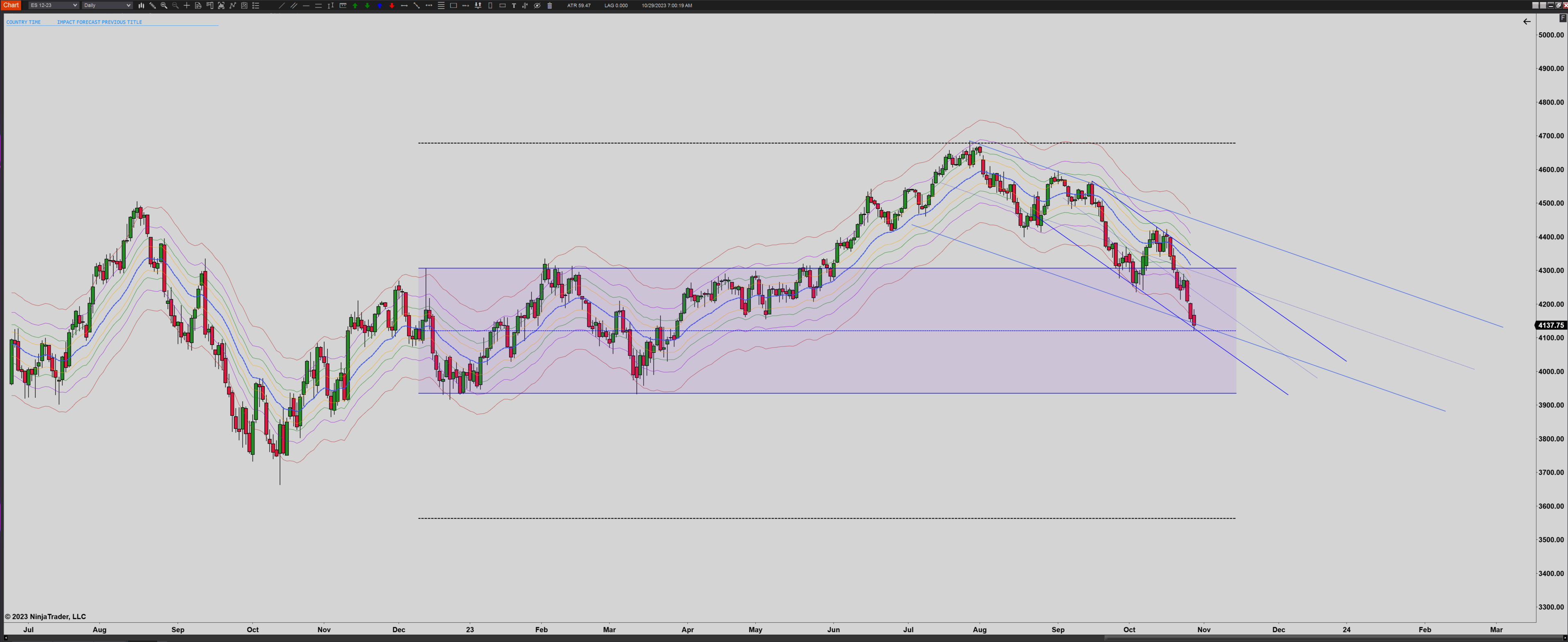Click the bar chart style icon

(x=141, y=5)
